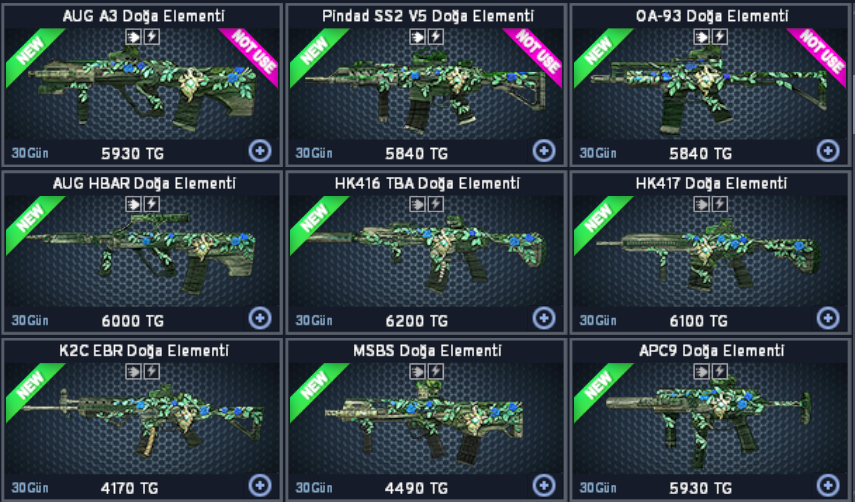Viewport: 855px width, 502px height.
Task: Add HK417 with its plus icon
Action: [x=828, y=318]
